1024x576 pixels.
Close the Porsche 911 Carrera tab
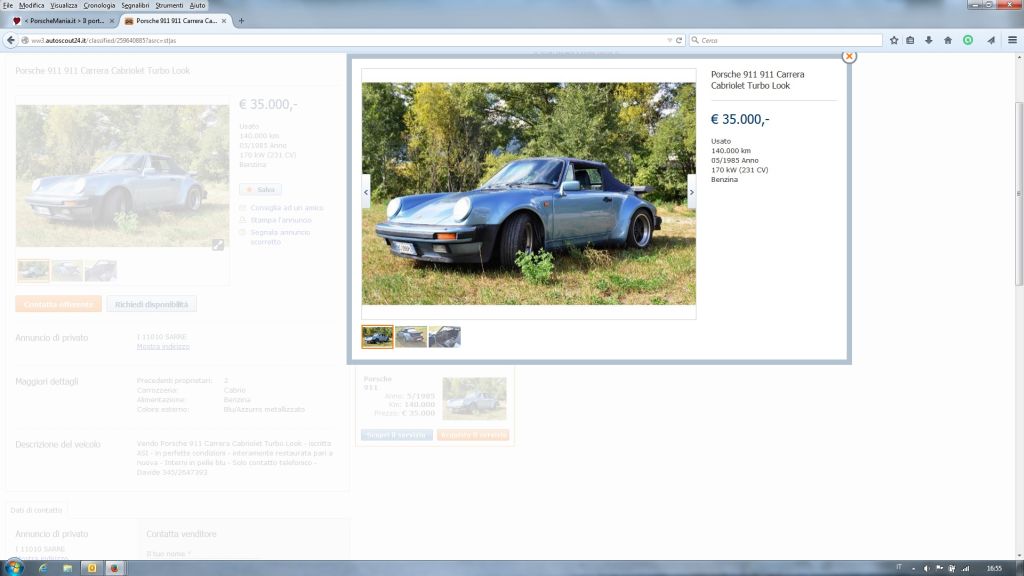(x=224, y=21)
